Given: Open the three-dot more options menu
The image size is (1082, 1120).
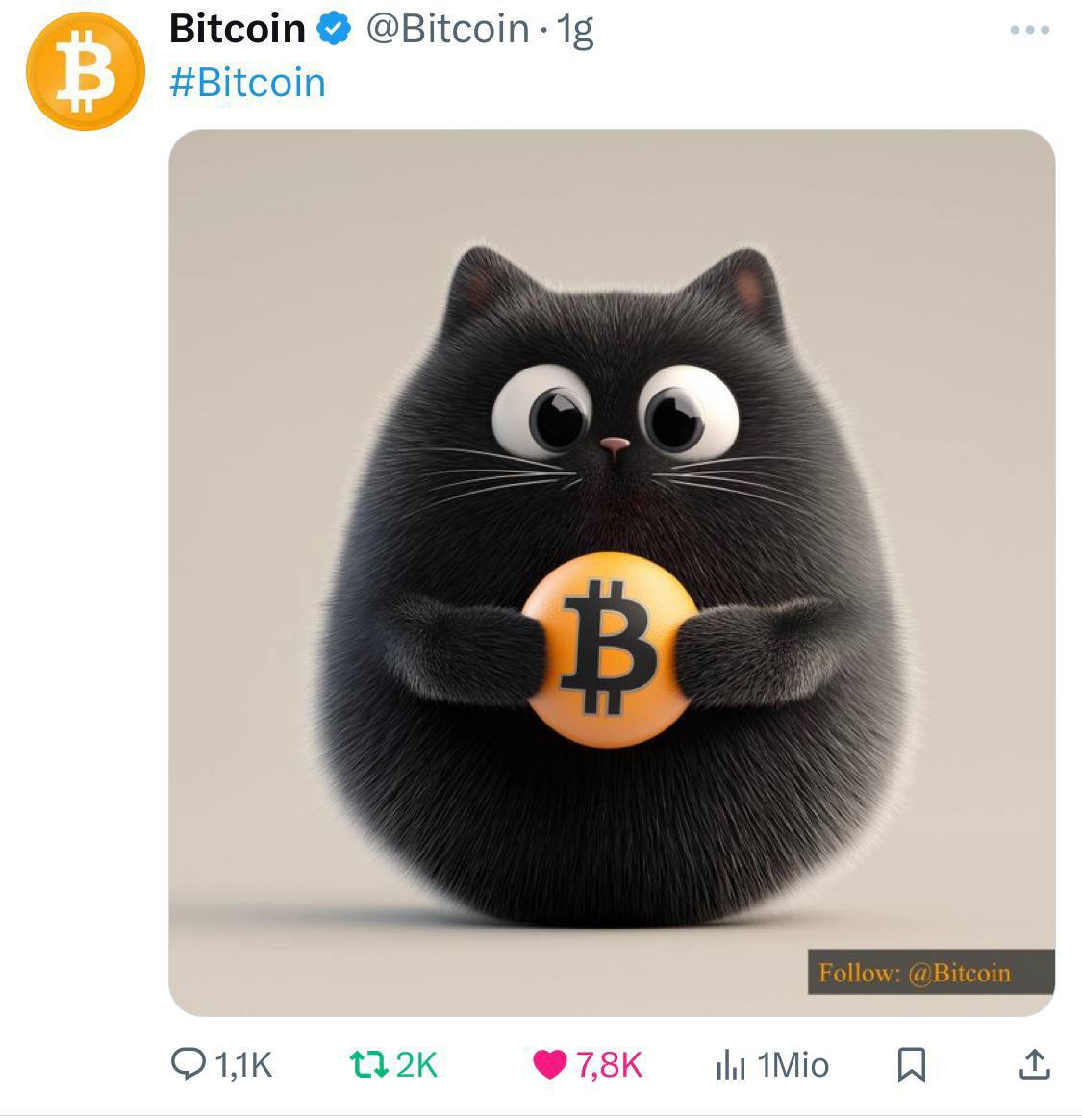Looking at the screenshot, I should click(1029, 30).
